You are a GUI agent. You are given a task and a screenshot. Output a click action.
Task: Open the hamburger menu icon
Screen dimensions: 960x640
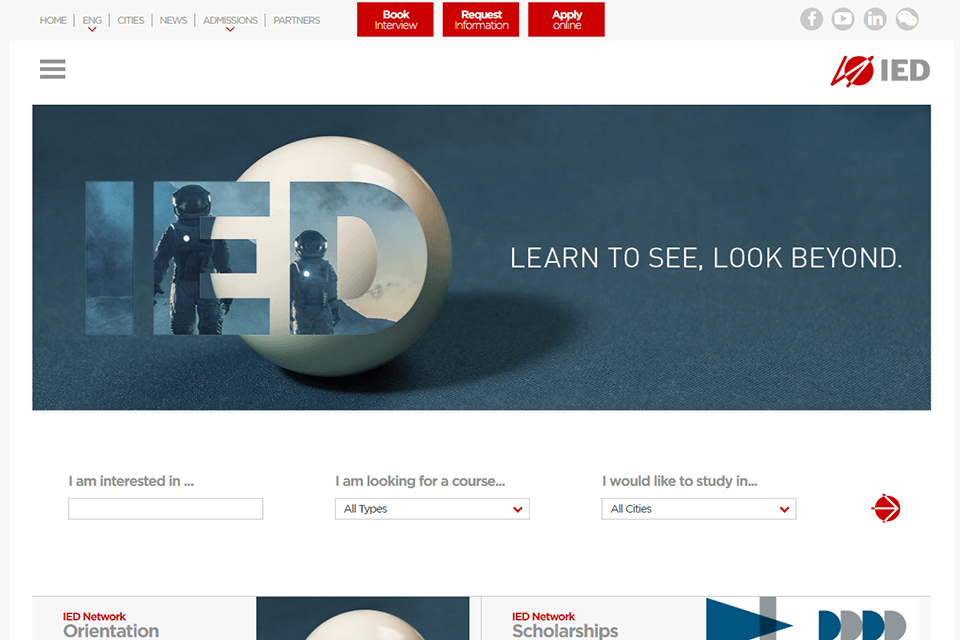[53, 69]
